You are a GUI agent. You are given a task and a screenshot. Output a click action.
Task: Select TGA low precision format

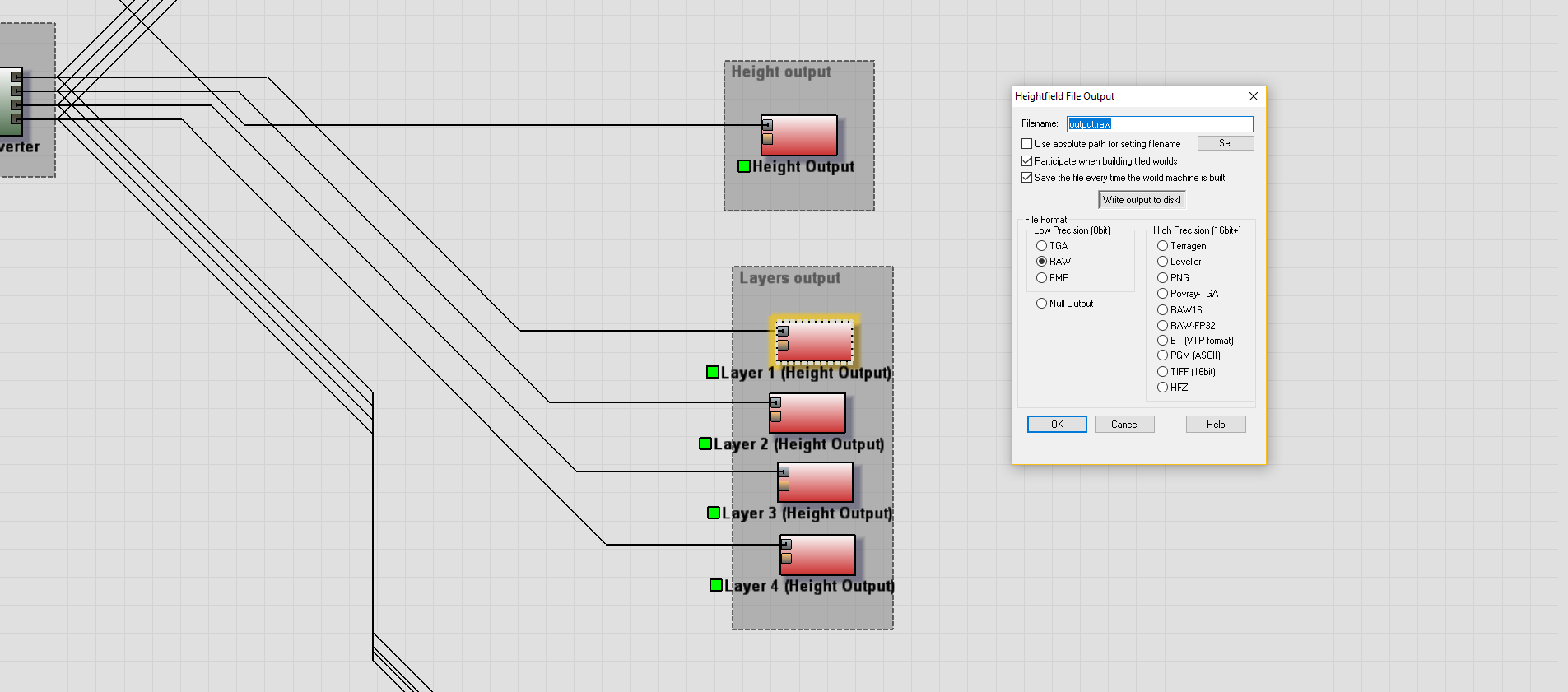point(1042,246)
